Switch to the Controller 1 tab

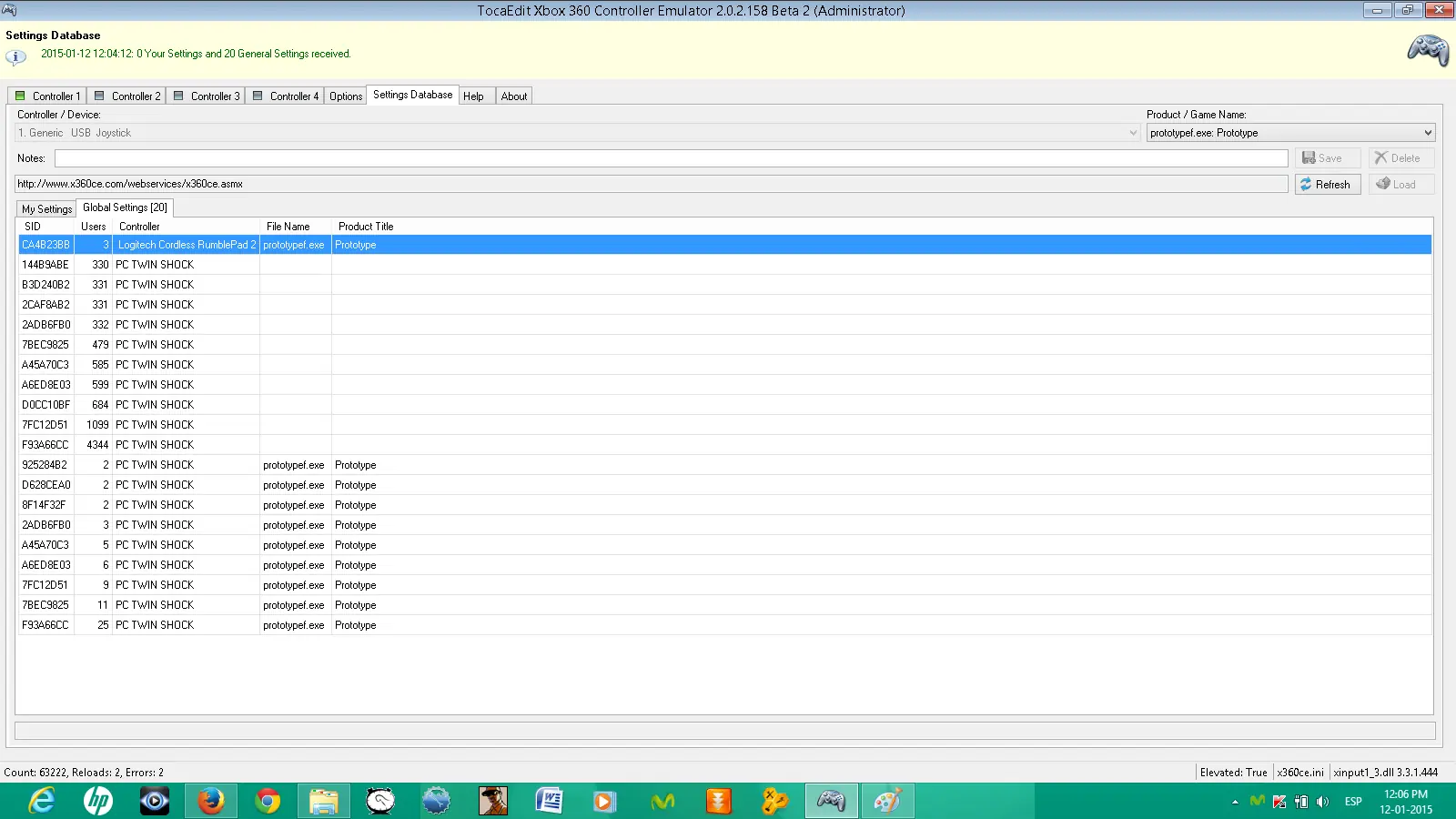coord(48,96)
